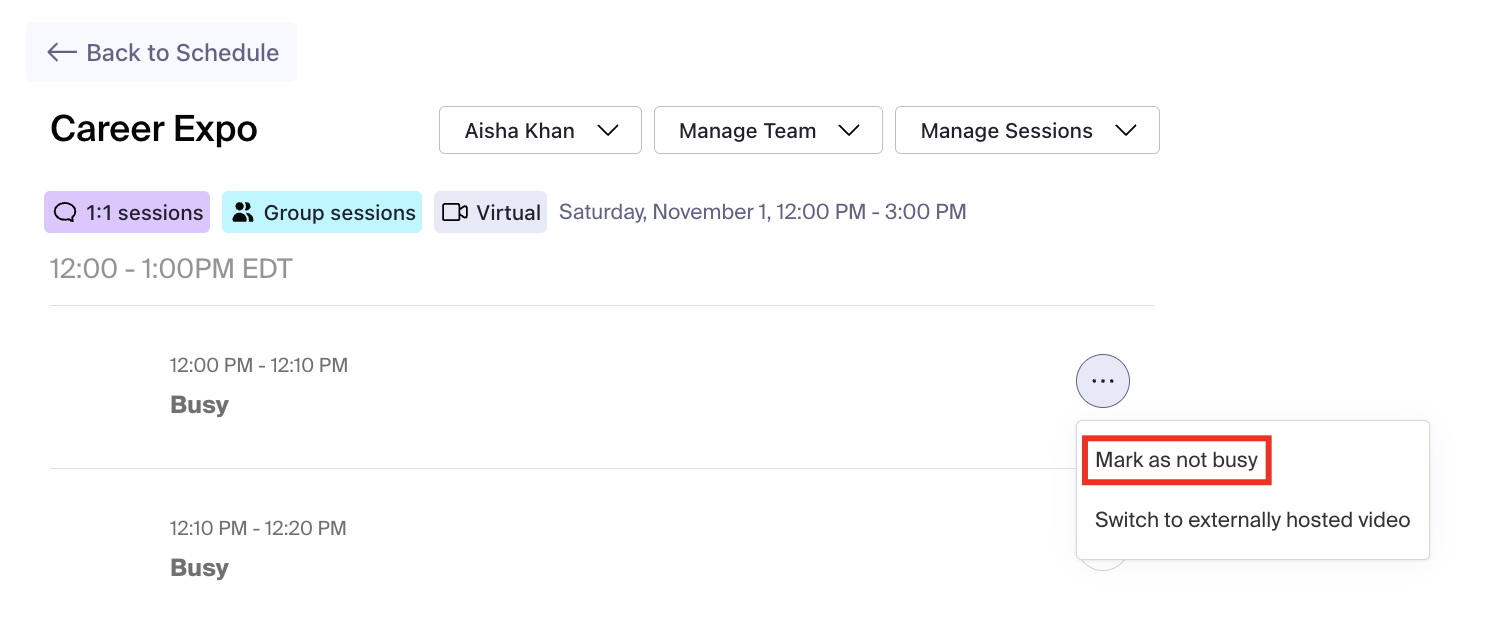Click the Virtual badge text
Screen dimensions: 1492x618
point(508,213)
